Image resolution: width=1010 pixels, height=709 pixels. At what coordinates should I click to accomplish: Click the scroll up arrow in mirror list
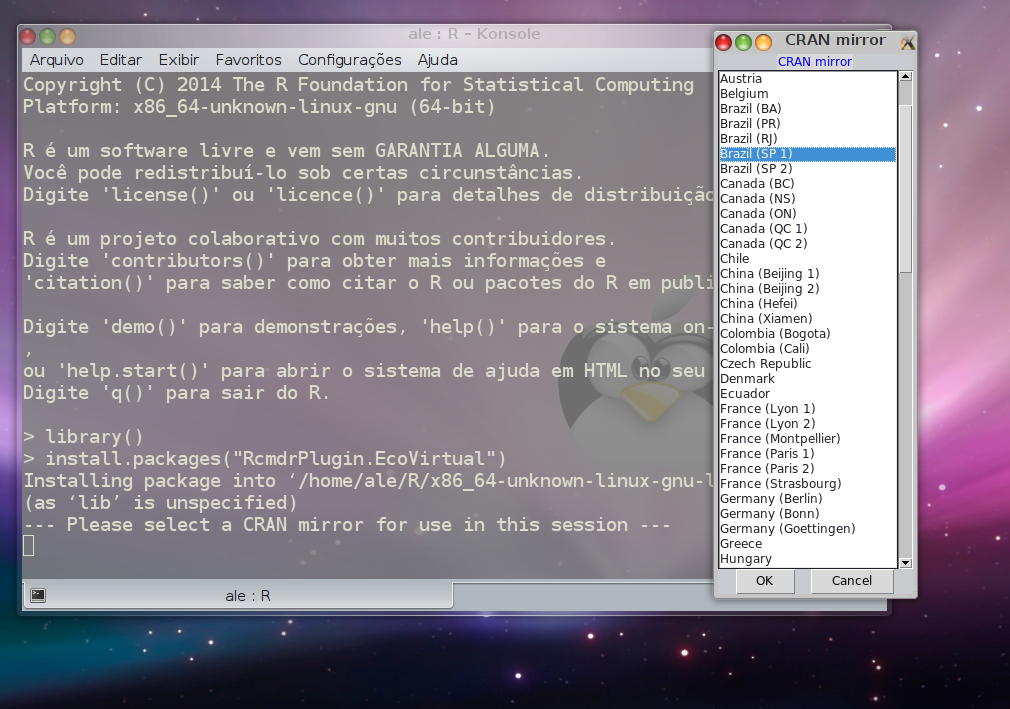point(905,76)
